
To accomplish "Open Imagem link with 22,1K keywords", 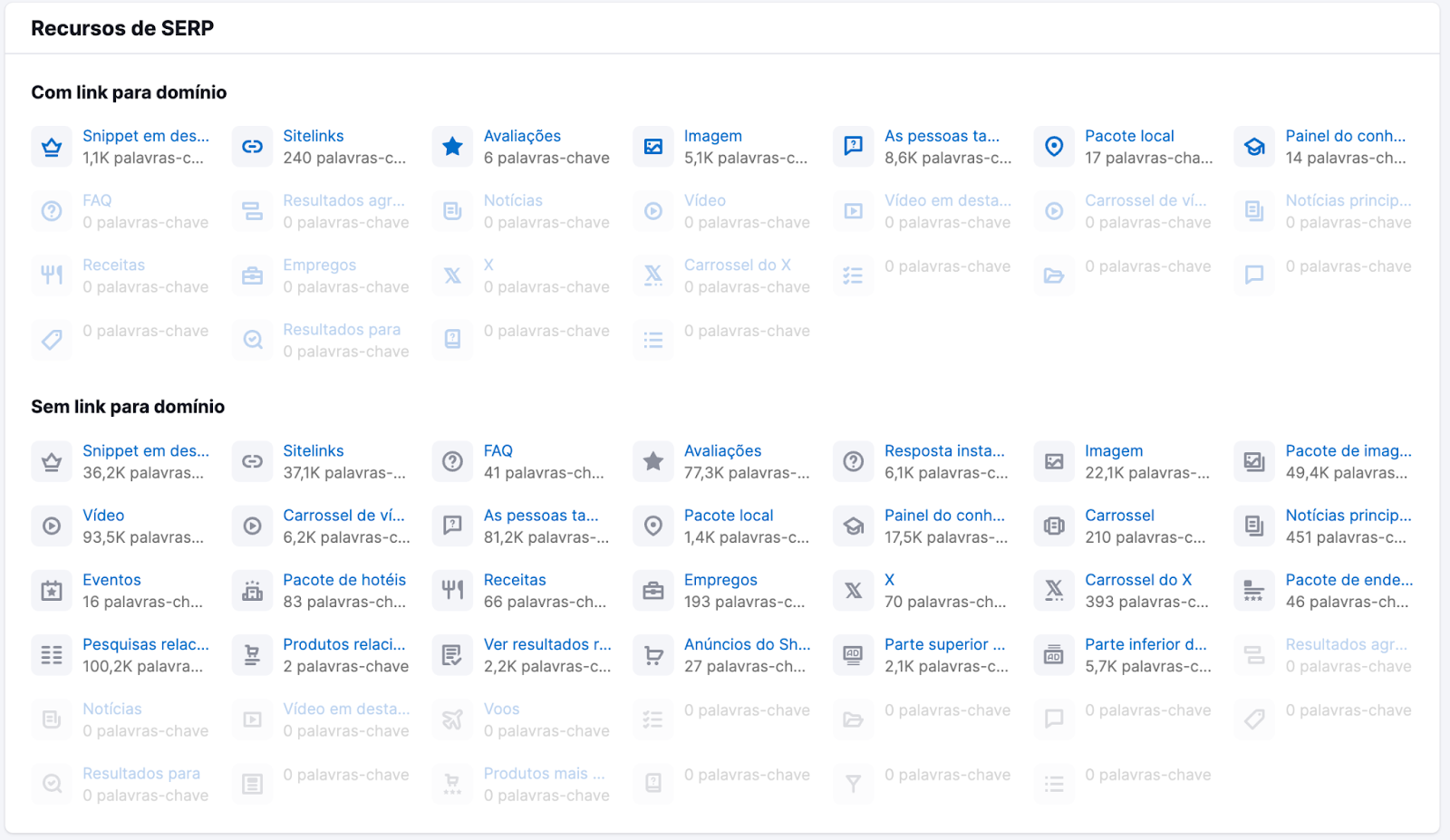I will 1114,451.
